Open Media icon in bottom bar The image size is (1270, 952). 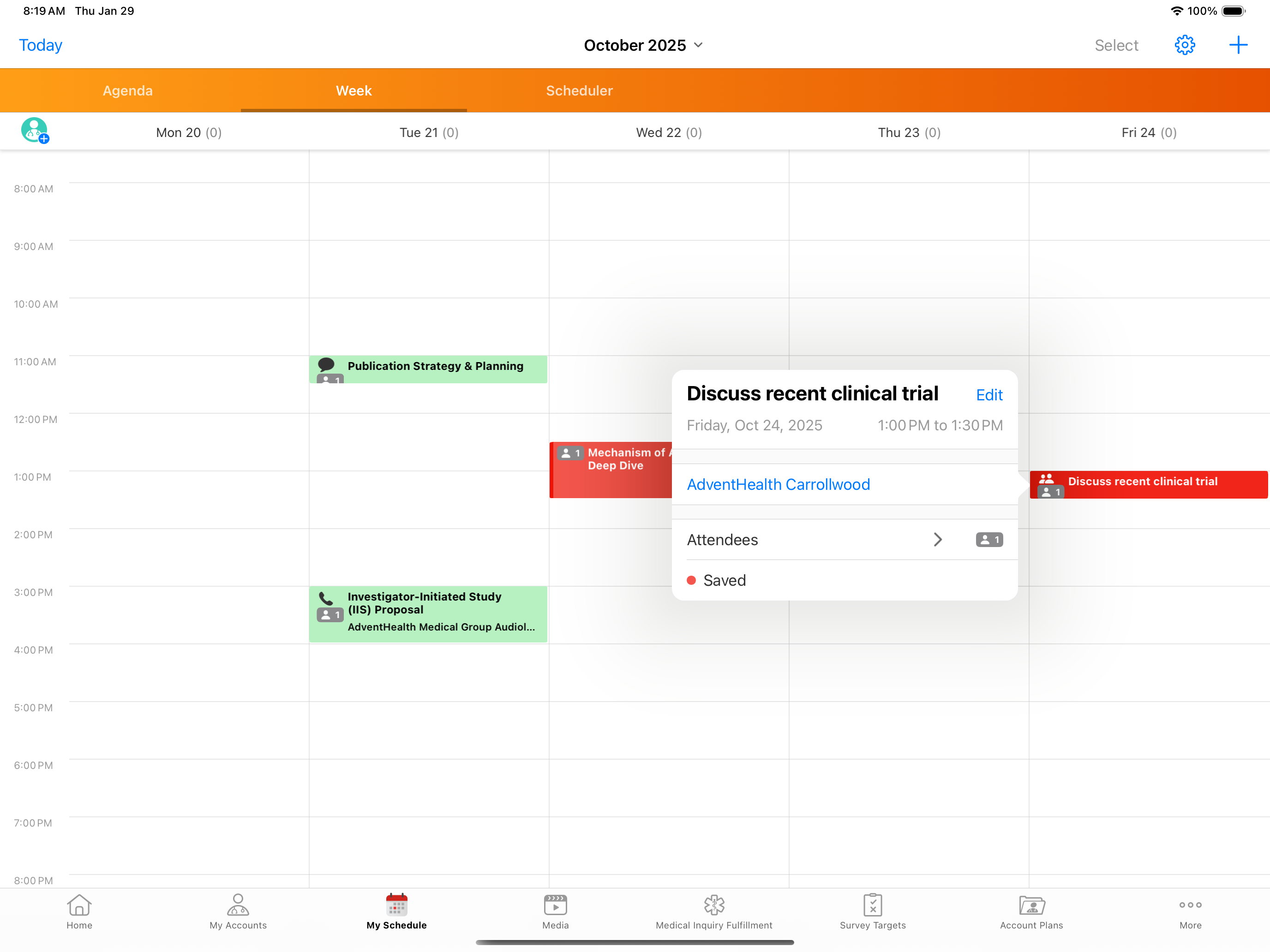pyautogui.click(x=555, y=905)
